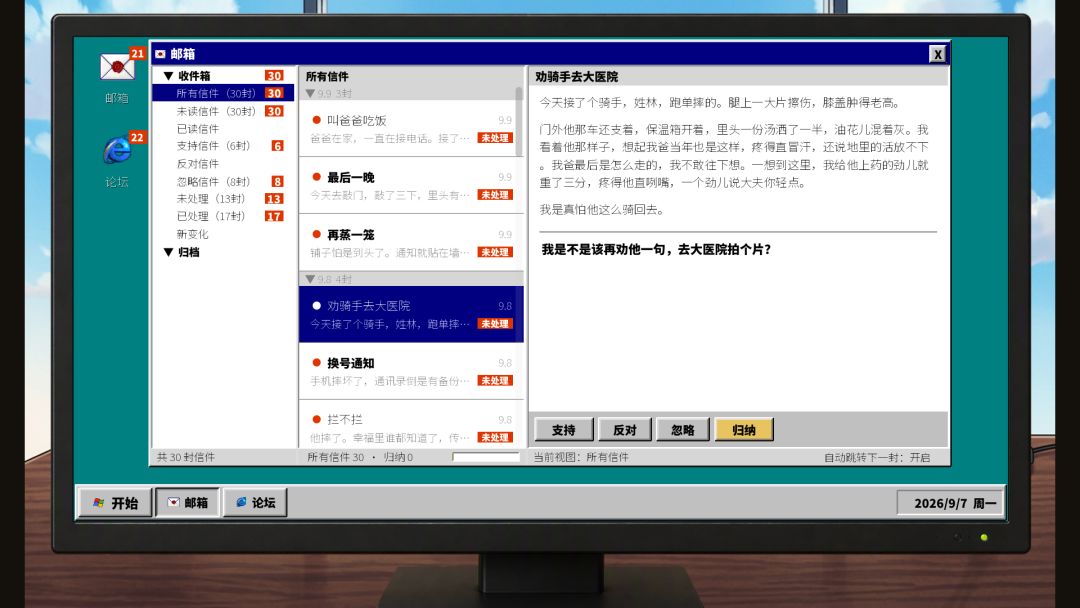1080x608 pixels.
Task: Click the 17 badge beside 已处理 folder
Action: point(274,216)
